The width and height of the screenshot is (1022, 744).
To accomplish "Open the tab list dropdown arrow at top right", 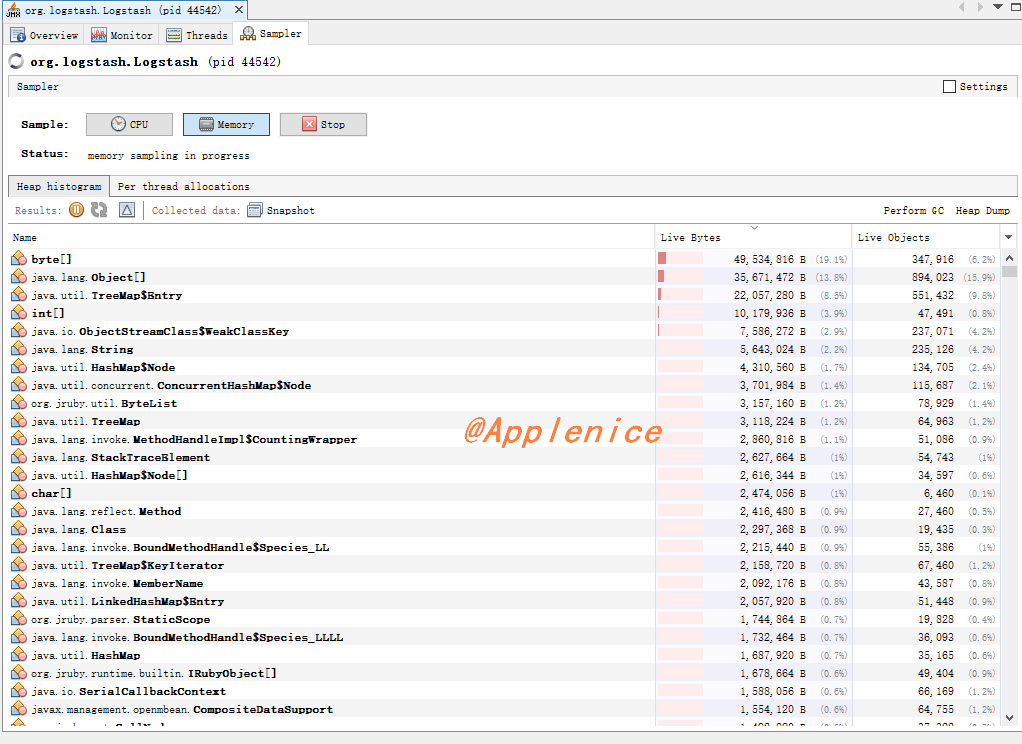I will coord(998,7).
